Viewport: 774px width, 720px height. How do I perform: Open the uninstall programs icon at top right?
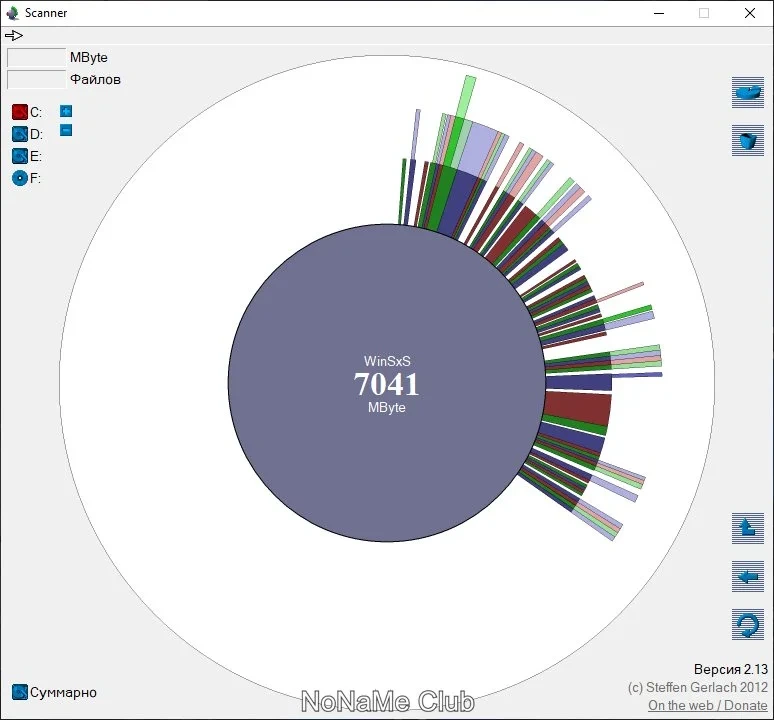[748, 92]
